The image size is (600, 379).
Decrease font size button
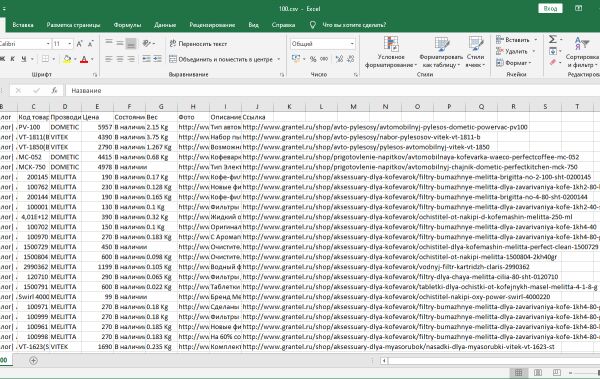pyautogui.click(x=91, y=44)
